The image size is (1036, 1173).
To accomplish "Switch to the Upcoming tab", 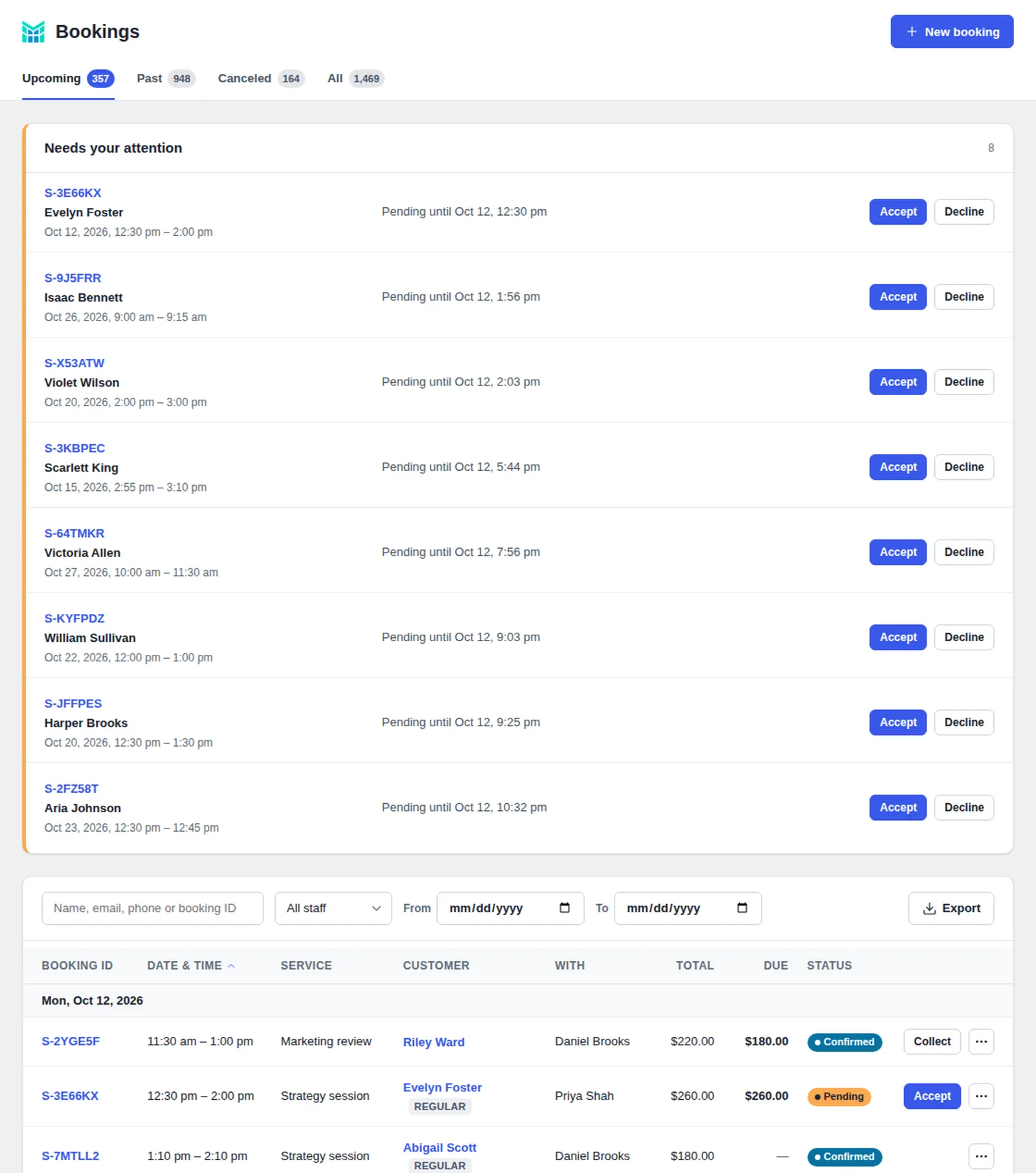I will (x=68, y=78).
